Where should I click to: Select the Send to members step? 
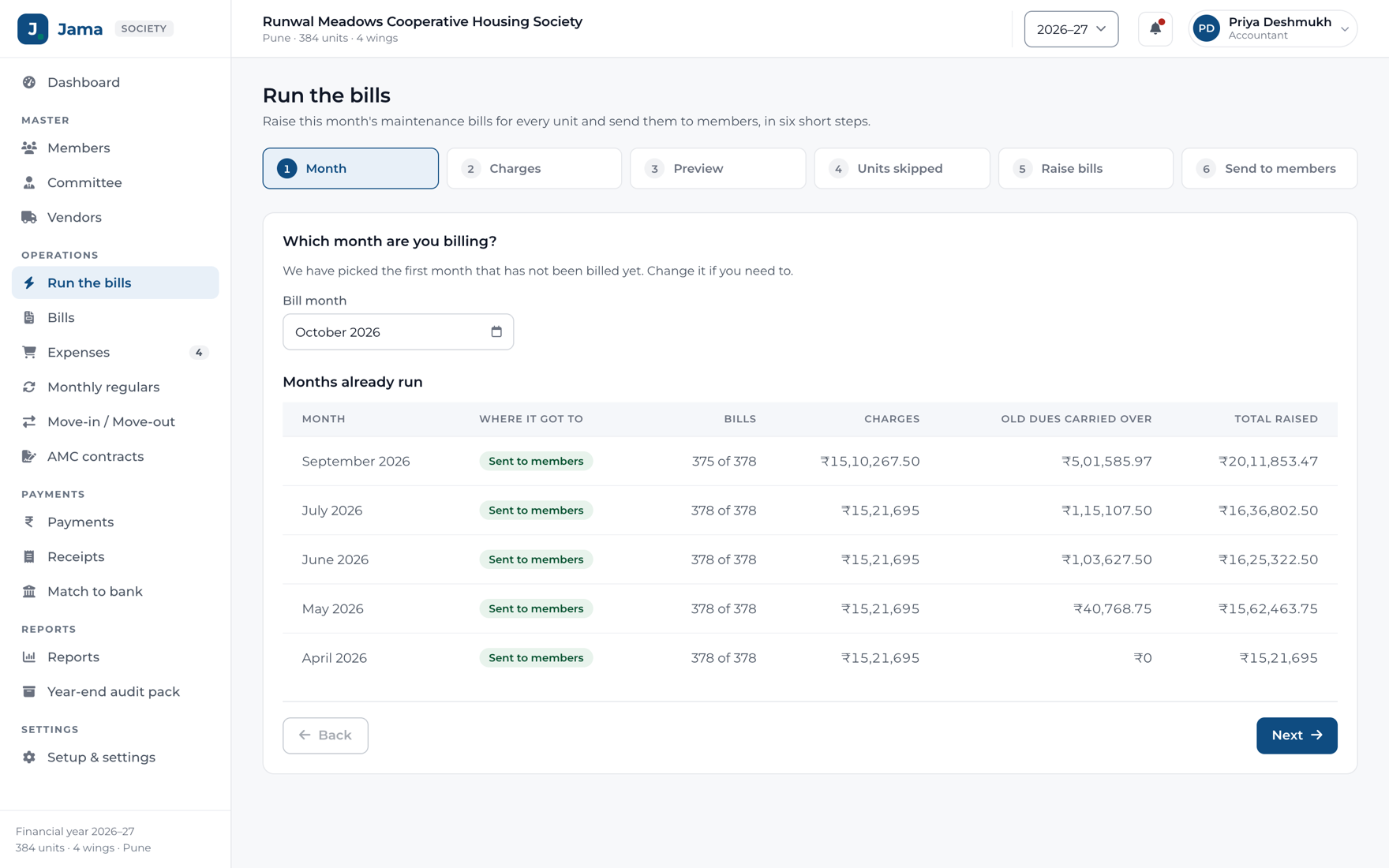tap(1270, 168)
